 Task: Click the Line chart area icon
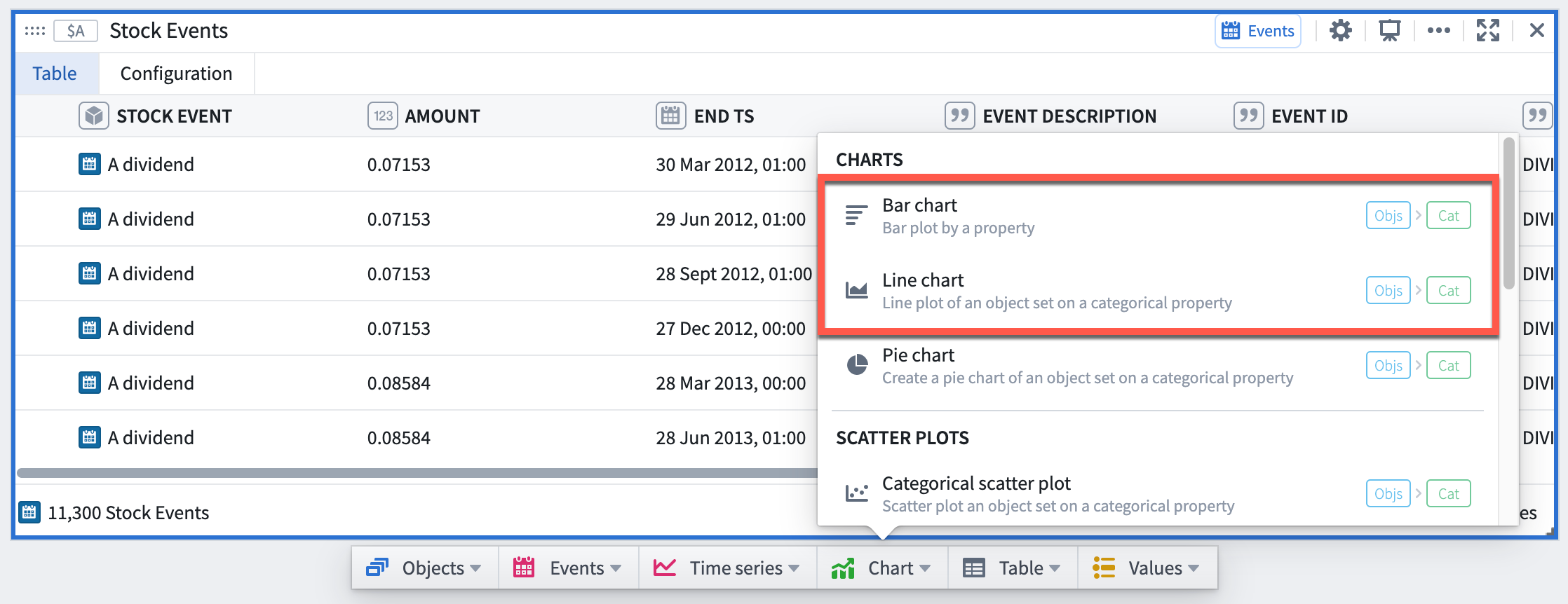click(x=856, y=290)
